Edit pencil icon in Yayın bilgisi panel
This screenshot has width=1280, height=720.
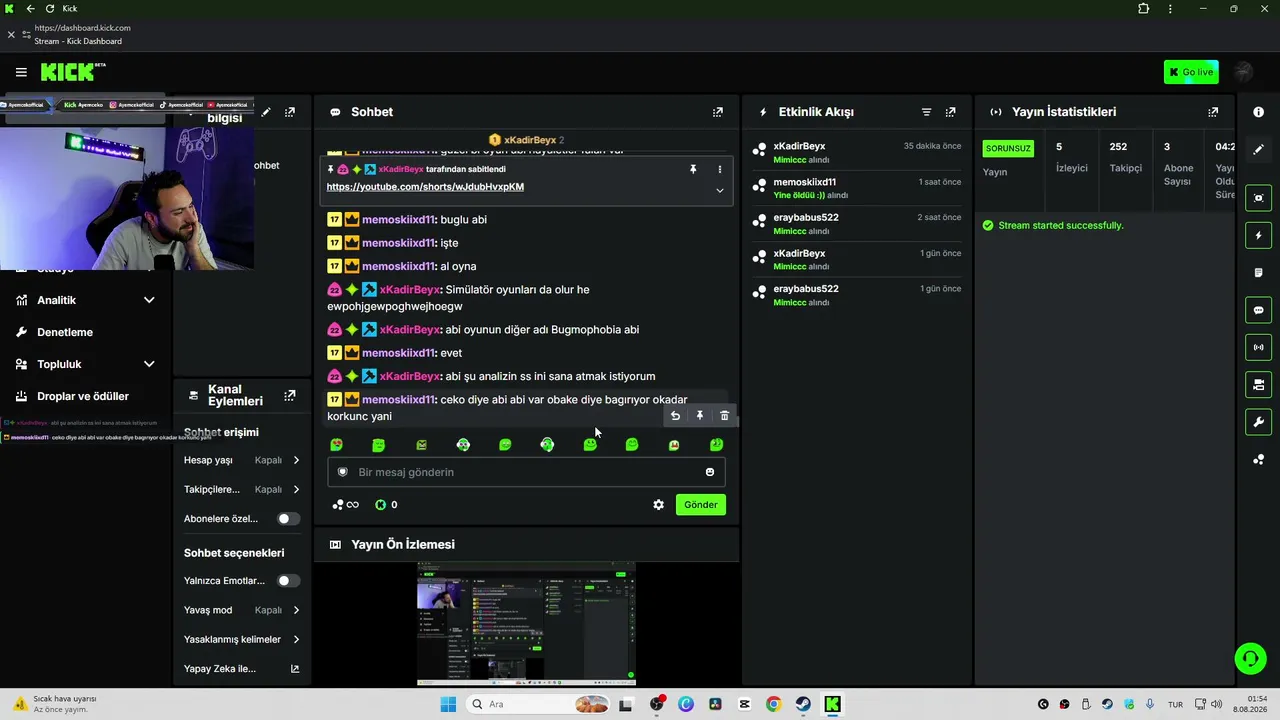(x=265, y=112)
